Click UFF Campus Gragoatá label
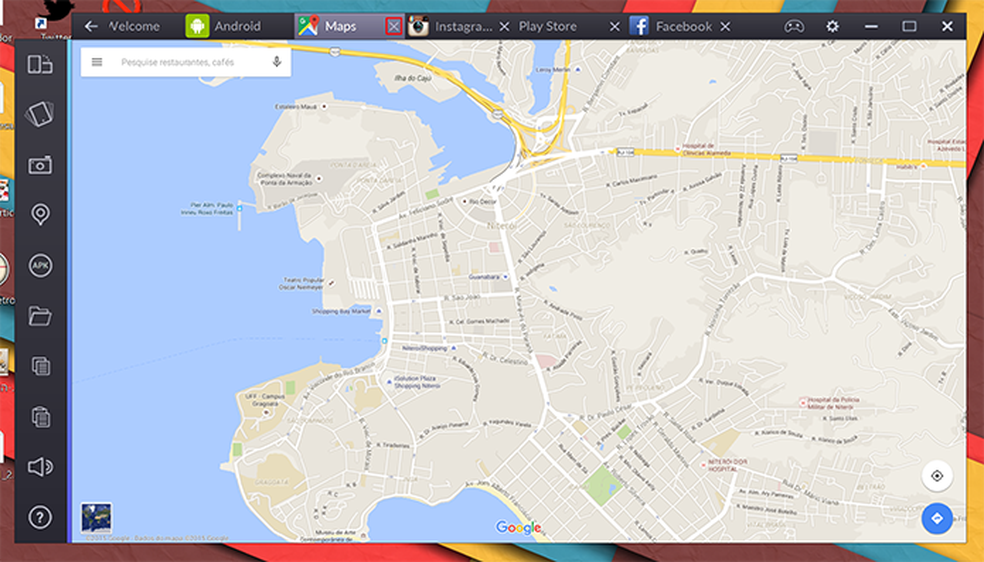 click(x=265, y=400)
